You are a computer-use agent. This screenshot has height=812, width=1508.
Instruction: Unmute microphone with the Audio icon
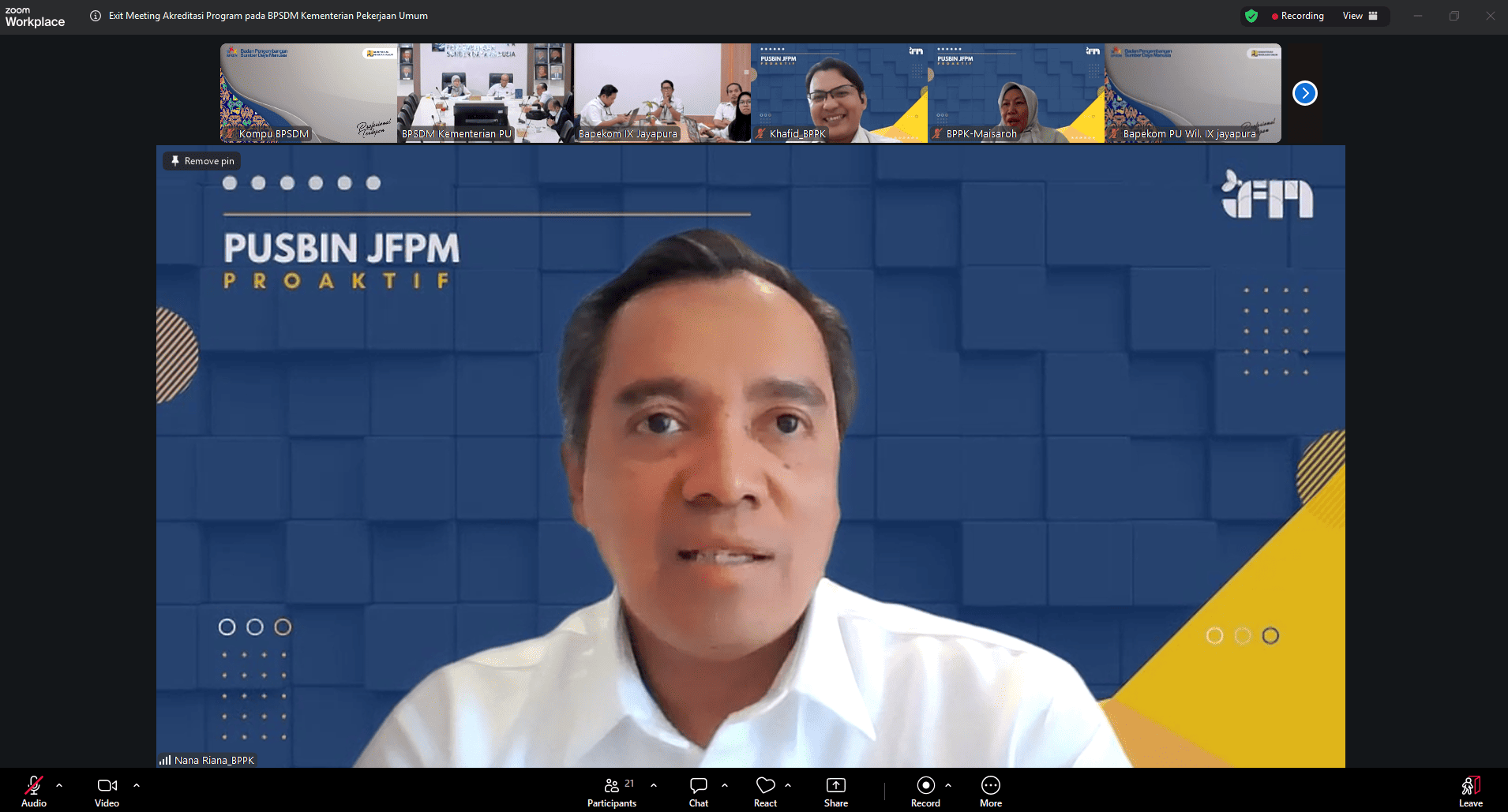click(33, 791)
